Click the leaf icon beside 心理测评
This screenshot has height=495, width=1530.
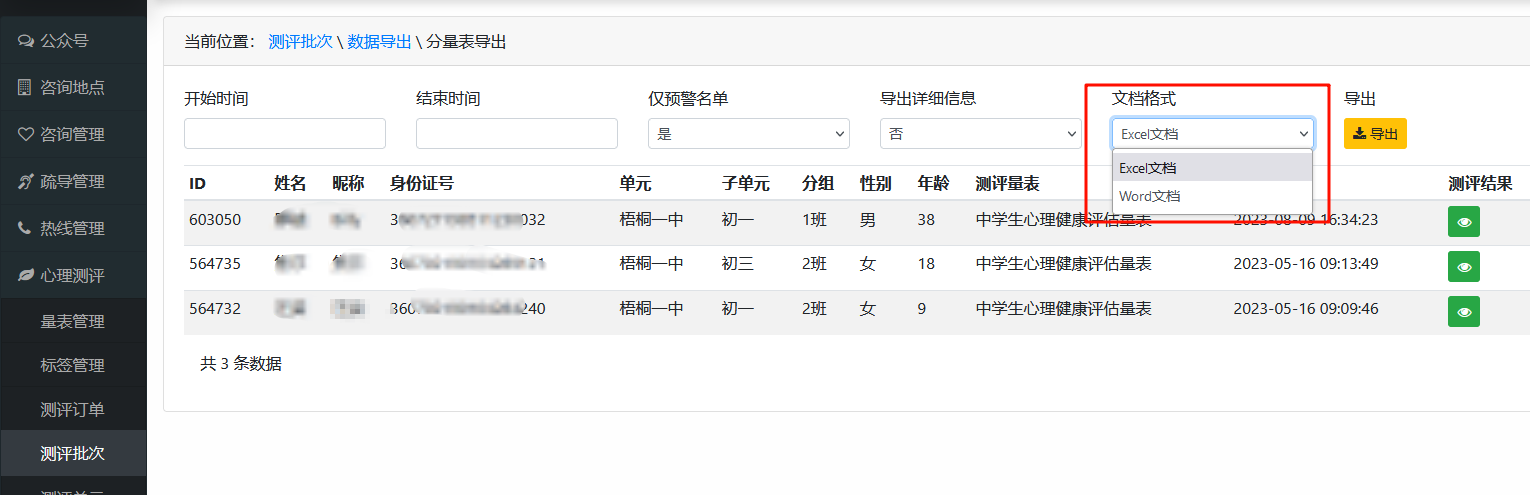[25, 275]
